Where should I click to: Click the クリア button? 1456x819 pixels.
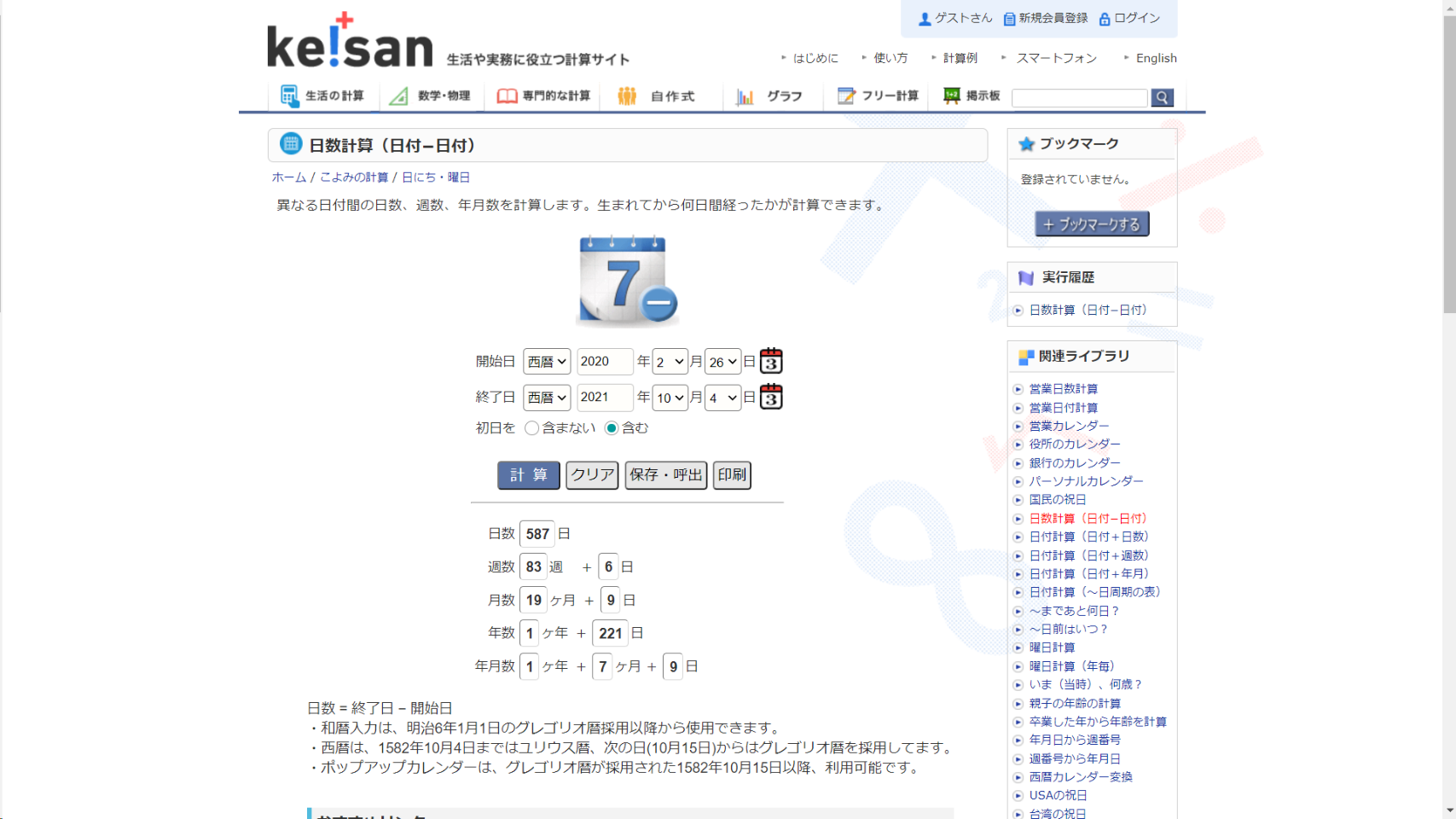(x=592, y=475)
